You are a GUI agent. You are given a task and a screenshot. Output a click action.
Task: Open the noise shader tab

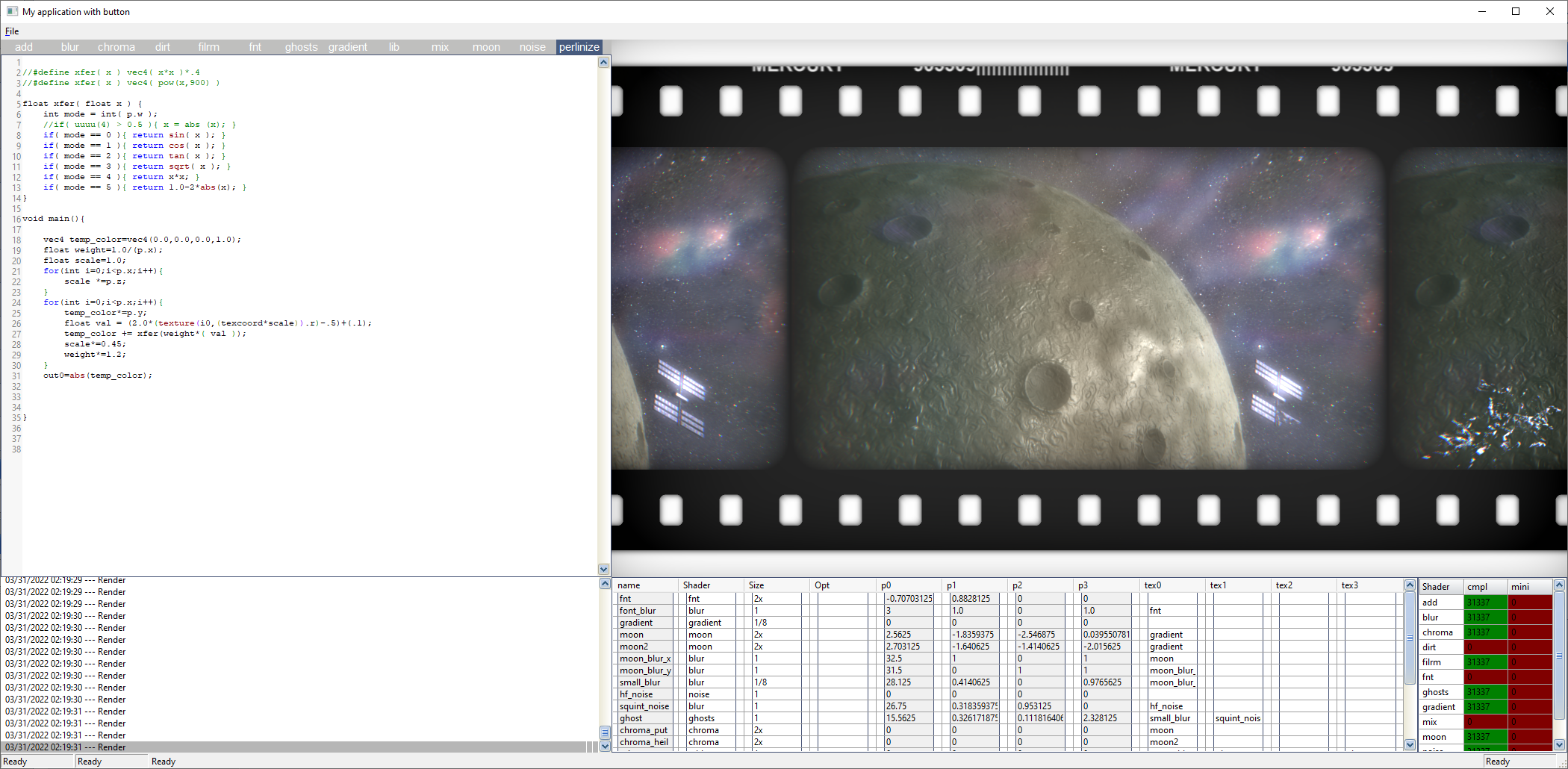(532, 47)
